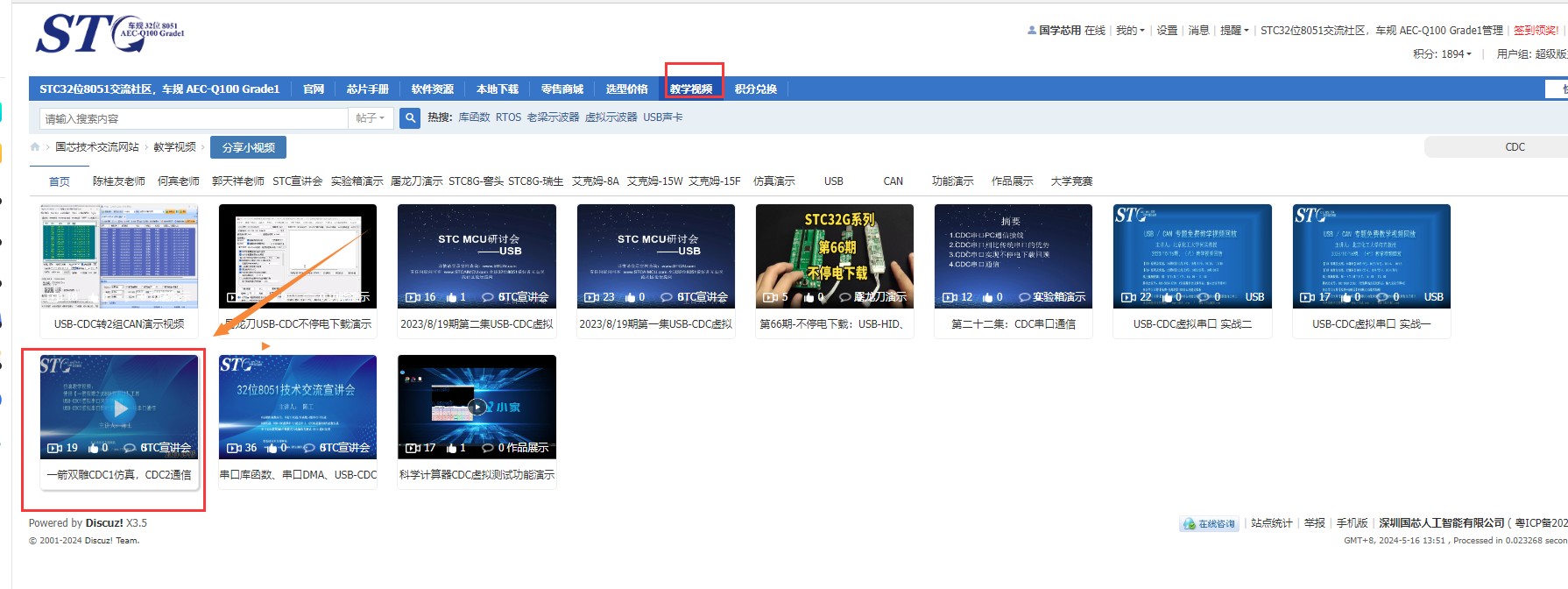Viewport: 1568px width, 589px height.
Task: Click the blue magnifier search button
Action: 410,117
